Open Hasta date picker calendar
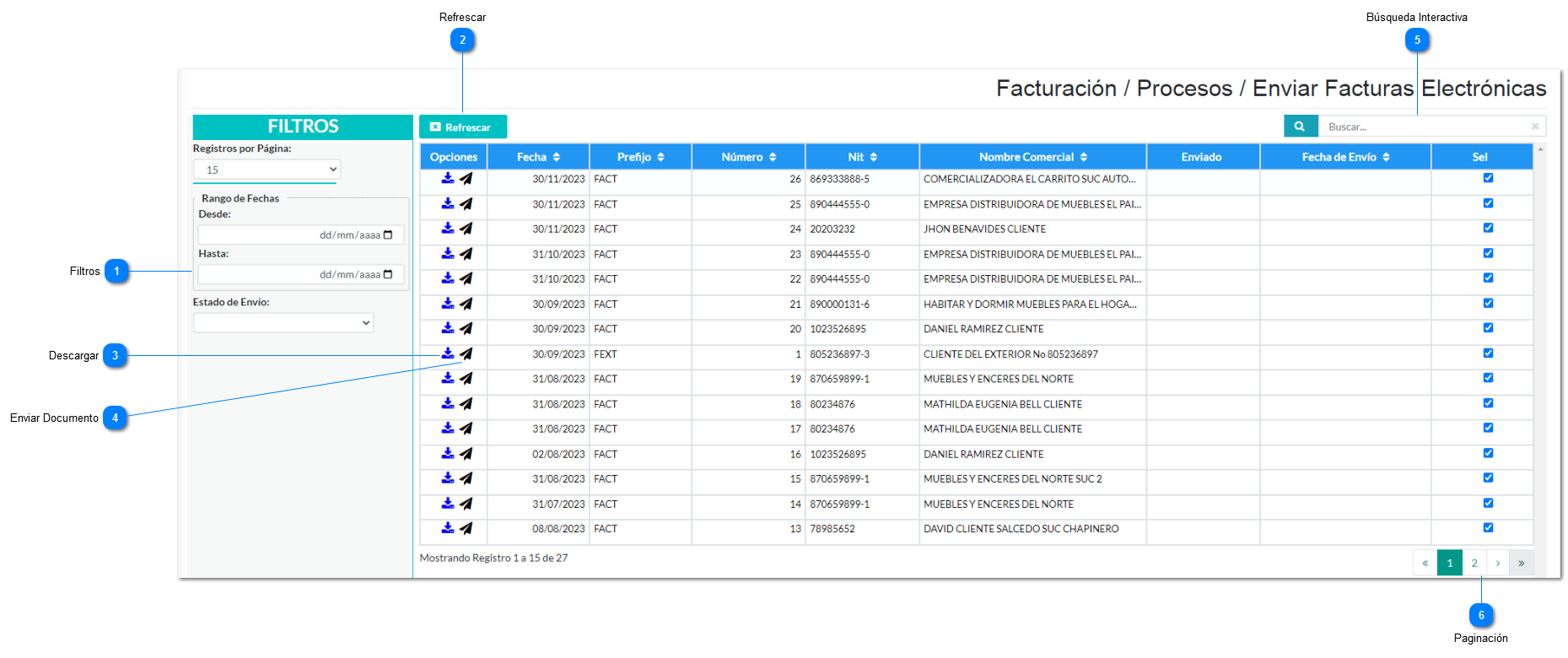Screen dimensions: 1568x658 point(388,274)
